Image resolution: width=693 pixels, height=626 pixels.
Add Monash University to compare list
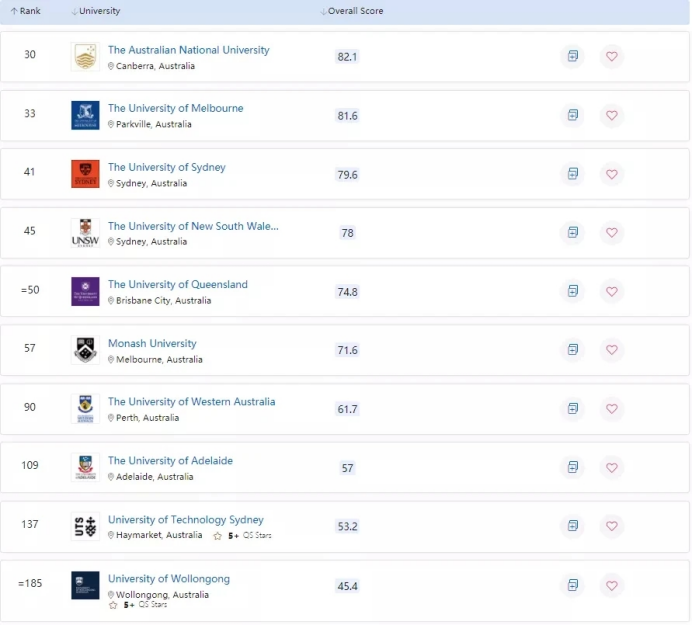coord(572,350)
